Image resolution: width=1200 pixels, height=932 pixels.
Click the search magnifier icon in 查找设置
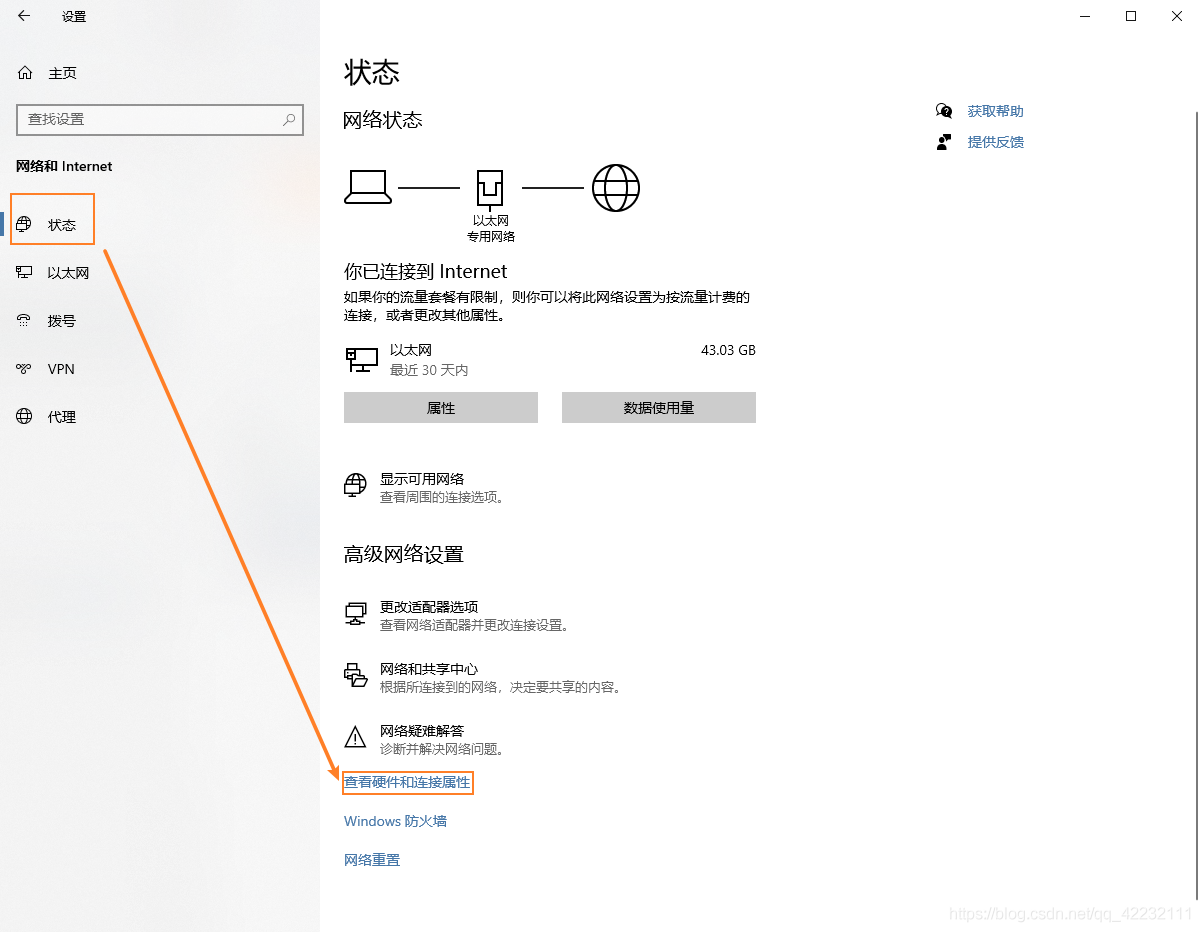(289, 119)
